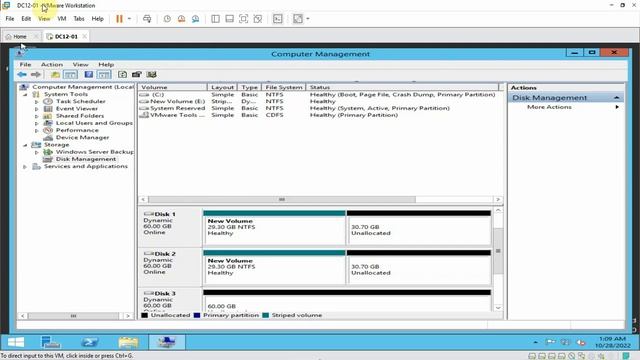Take a snapshot of this virtual machine
Viewport: 640px width, 360px height.
[x=167, y=19]
